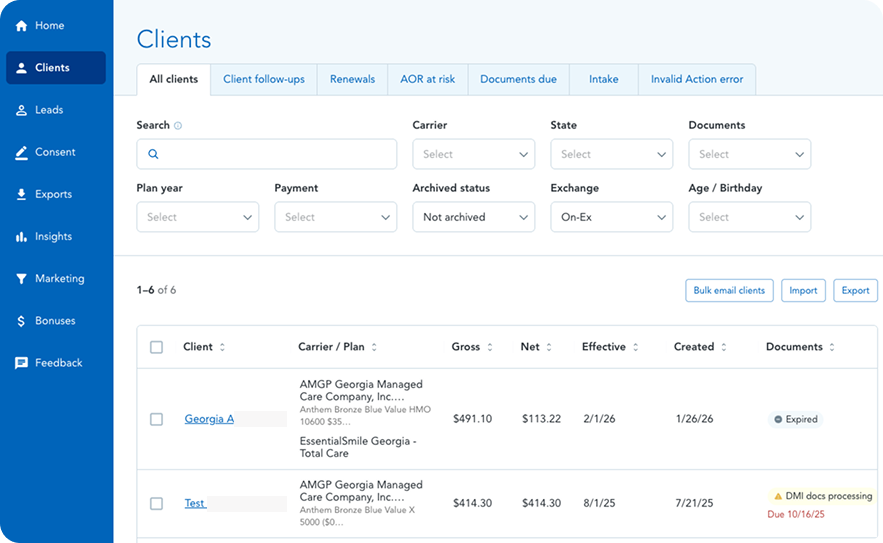Screen dimensions: 883x543
Task: Switch to the All clients tab
Action: point(173,79)
